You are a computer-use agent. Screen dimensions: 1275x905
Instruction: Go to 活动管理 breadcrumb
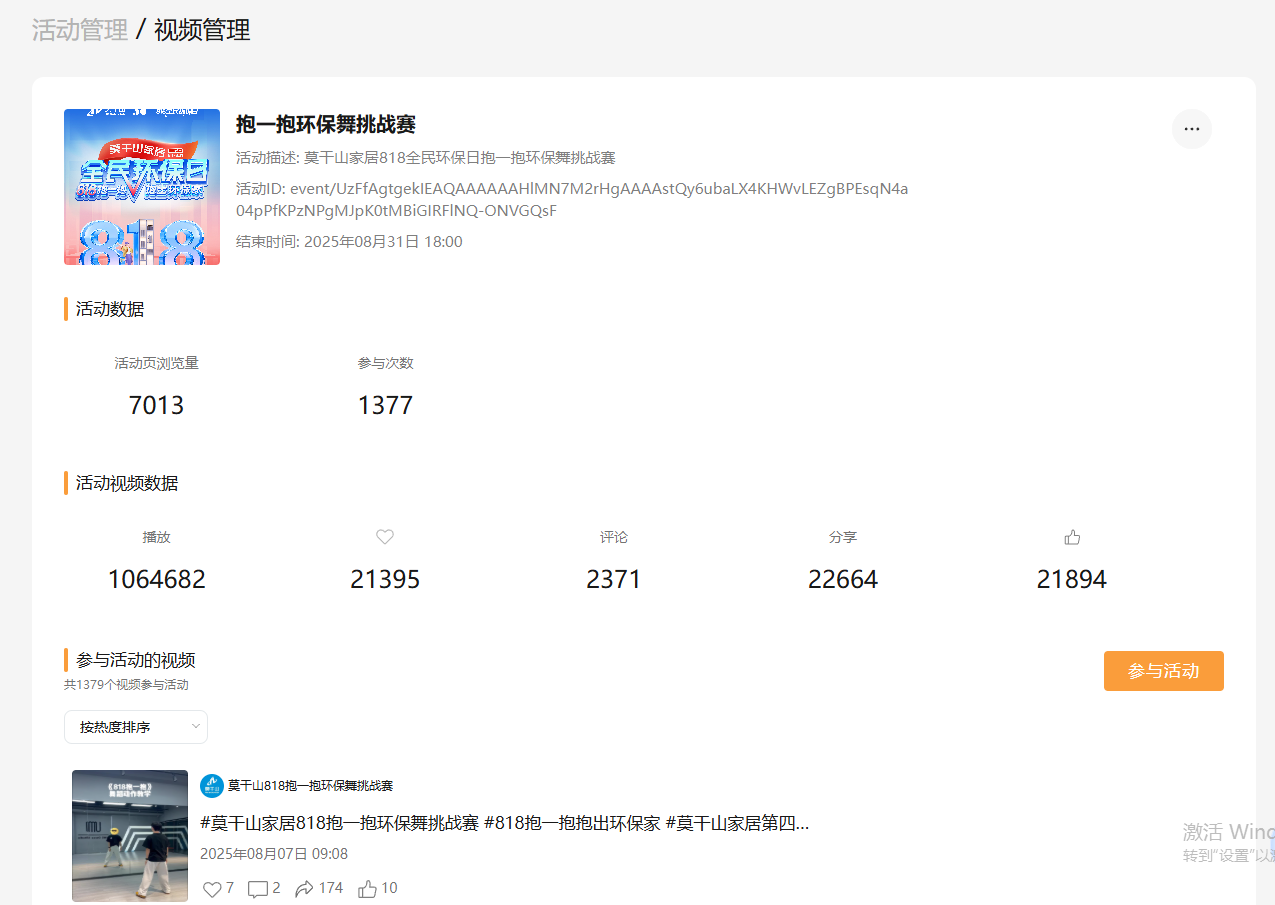80,30
